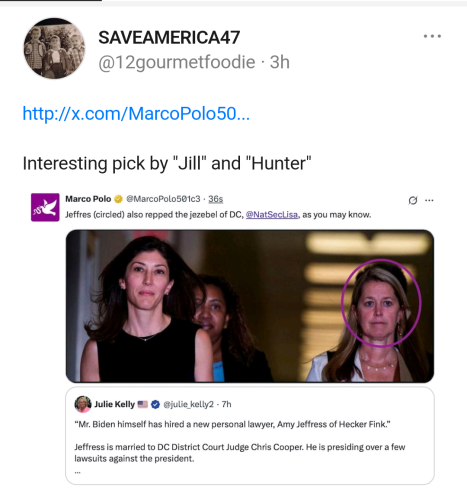Expand the truncated Julie Kelly quote ellipsis

pyautogui.click(x=77, y=473)
